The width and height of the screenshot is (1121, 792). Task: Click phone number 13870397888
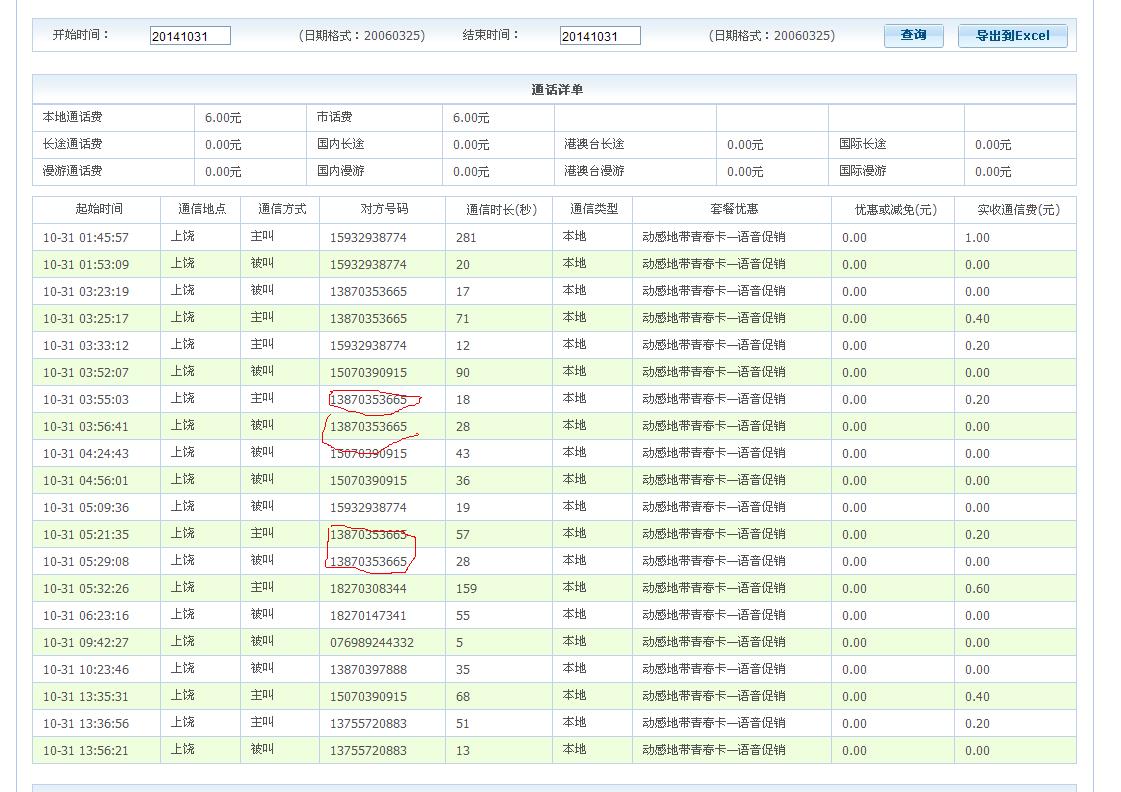368,670
